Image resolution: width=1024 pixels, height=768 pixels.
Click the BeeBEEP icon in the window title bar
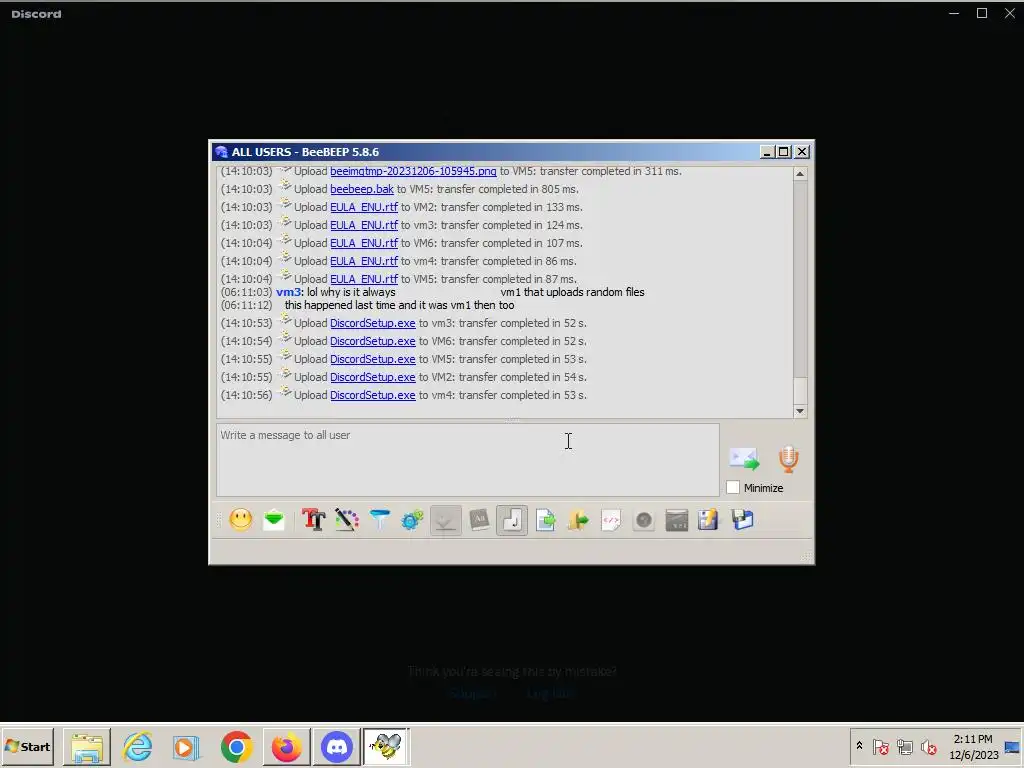[221, 152]
